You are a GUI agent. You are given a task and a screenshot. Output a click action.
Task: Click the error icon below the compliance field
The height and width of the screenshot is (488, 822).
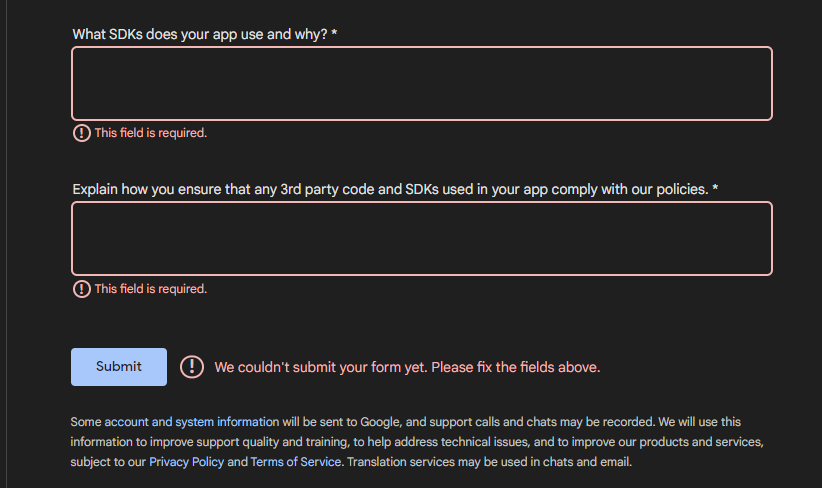pyautogui.click(x=82, y=289)
